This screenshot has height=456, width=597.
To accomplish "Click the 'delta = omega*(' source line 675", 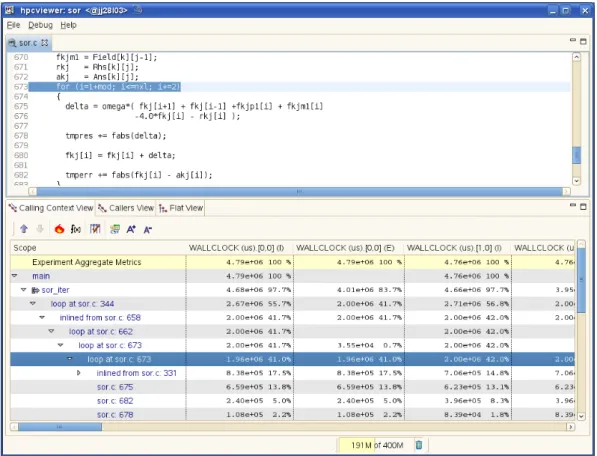I will 194,106.
